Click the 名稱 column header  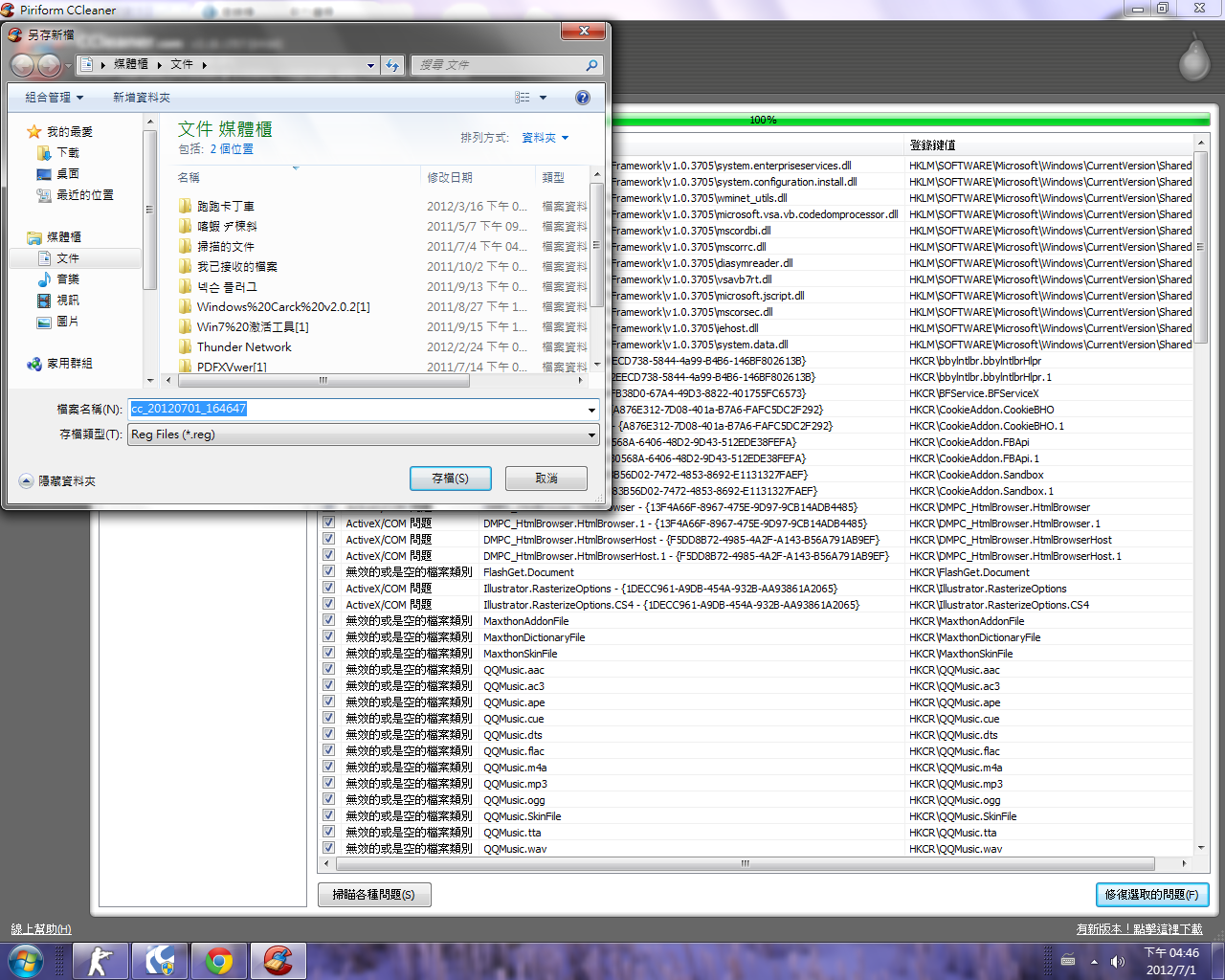coord(296,177)
